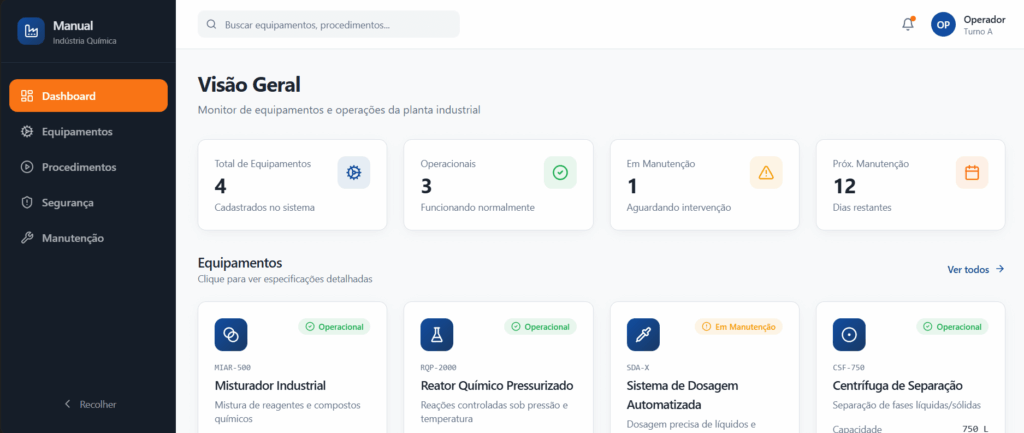Open the Total de Equipamentos card
The image size is (1024, 433).
[293, 185]
